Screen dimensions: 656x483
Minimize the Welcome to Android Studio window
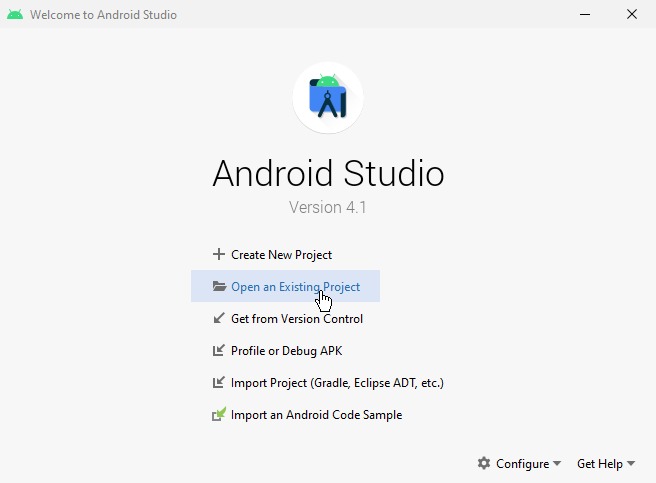pos(585,14)
